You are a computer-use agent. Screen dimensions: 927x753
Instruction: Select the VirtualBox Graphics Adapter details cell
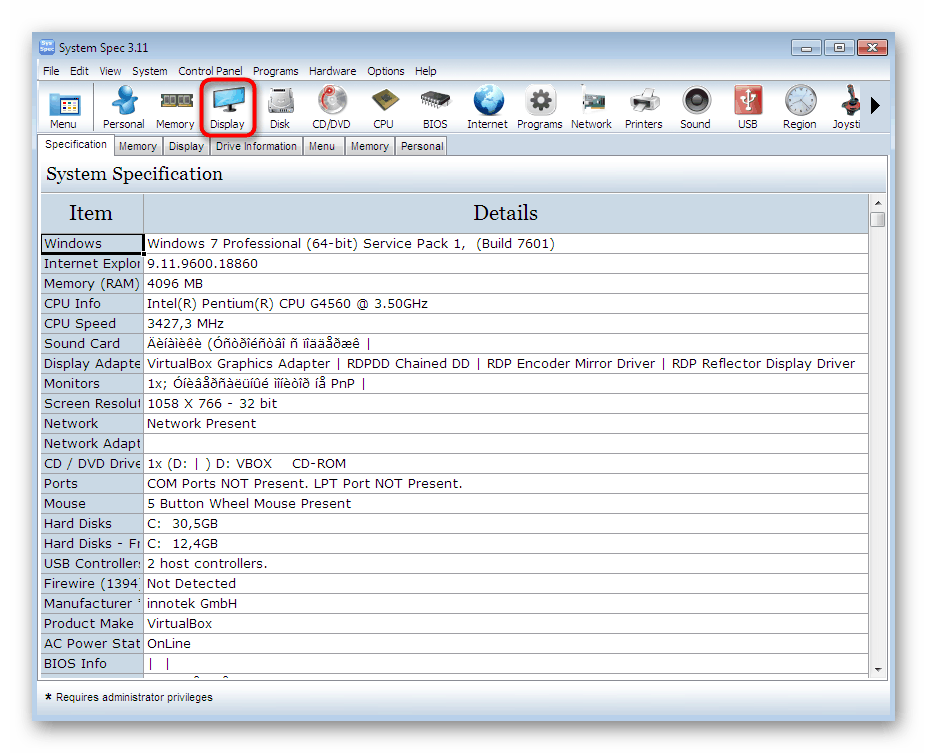pos(505,363)
